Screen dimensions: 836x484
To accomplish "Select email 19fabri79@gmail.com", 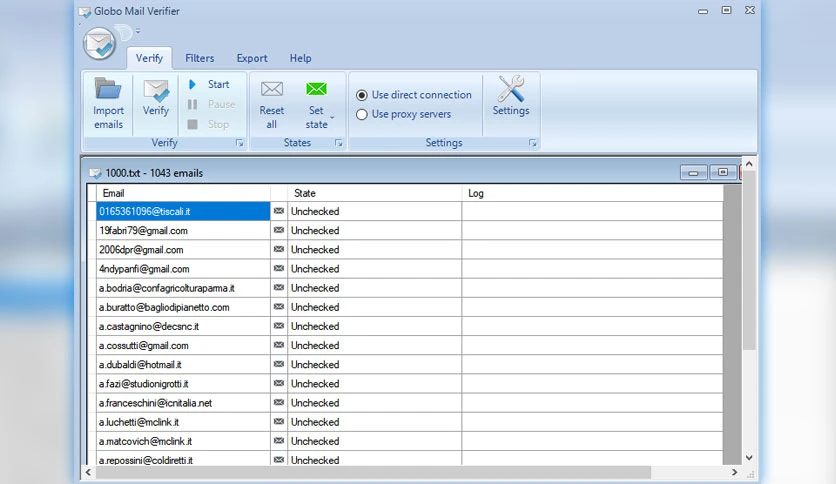I will (183, 230).
